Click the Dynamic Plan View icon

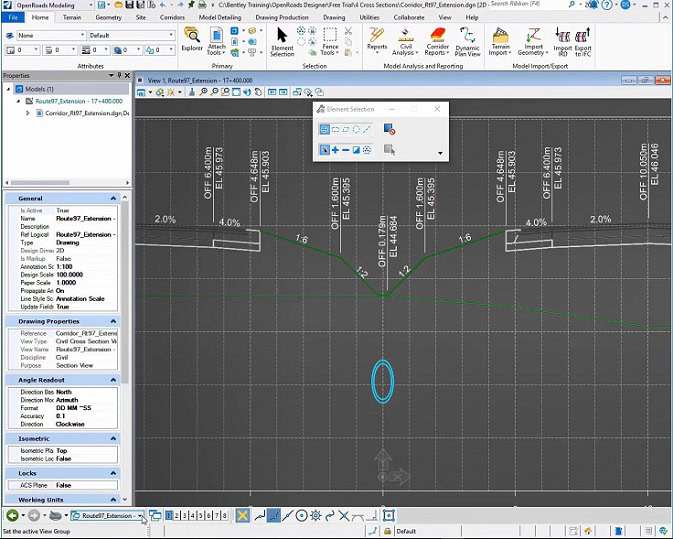pyautogui.click(x=467, y=40)
